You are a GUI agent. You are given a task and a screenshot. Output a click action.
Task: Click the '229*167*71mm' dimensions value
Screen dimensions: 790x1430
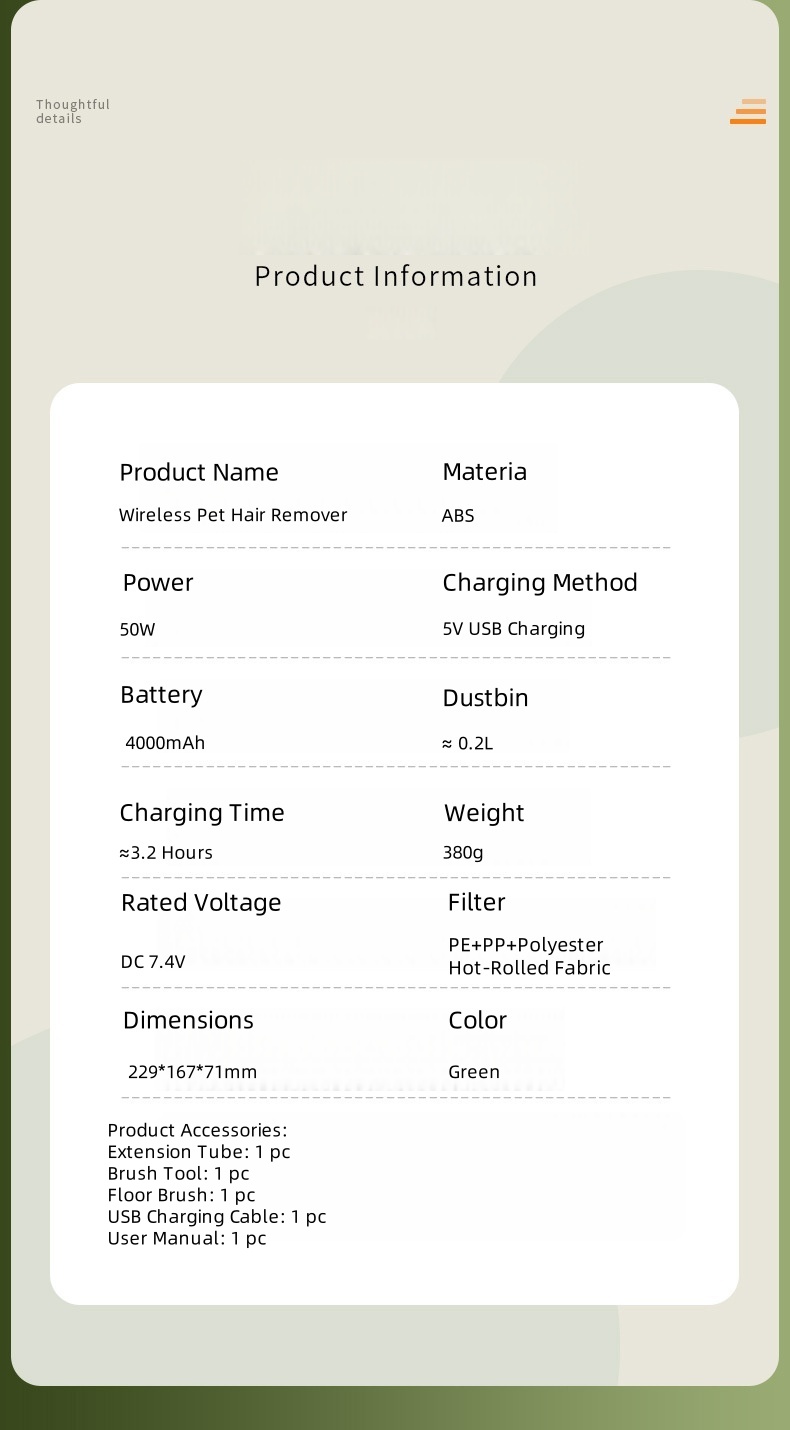(x=192, y=1072)
